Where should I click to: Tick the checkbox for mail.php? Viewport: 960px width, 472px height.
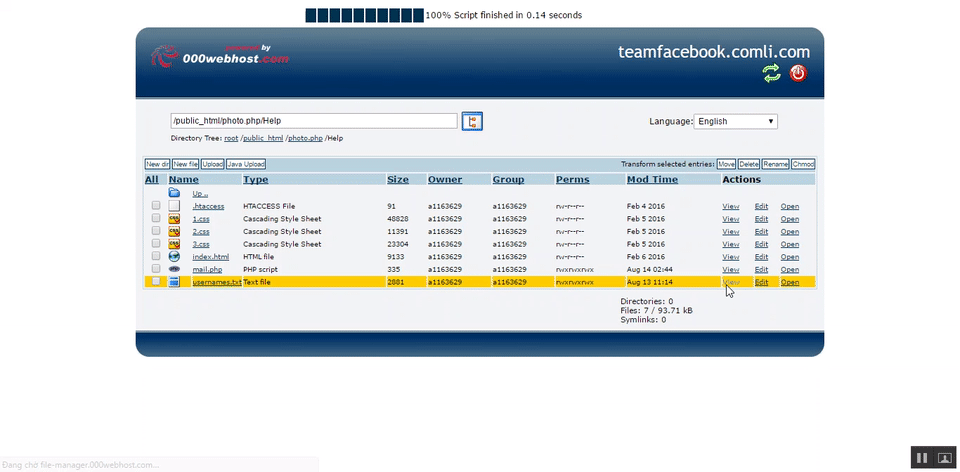click(x=156, y=269)
